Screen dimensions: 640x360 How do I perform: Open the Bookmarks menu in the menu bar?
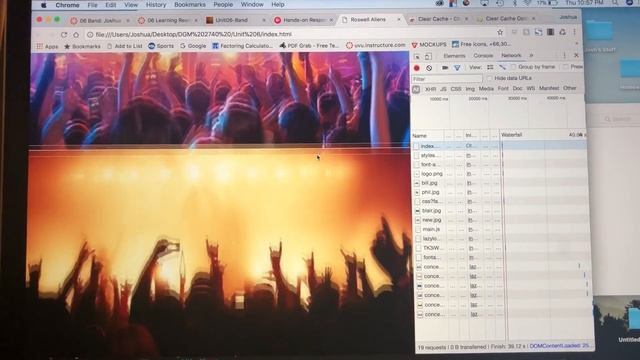tap(190, 4)
